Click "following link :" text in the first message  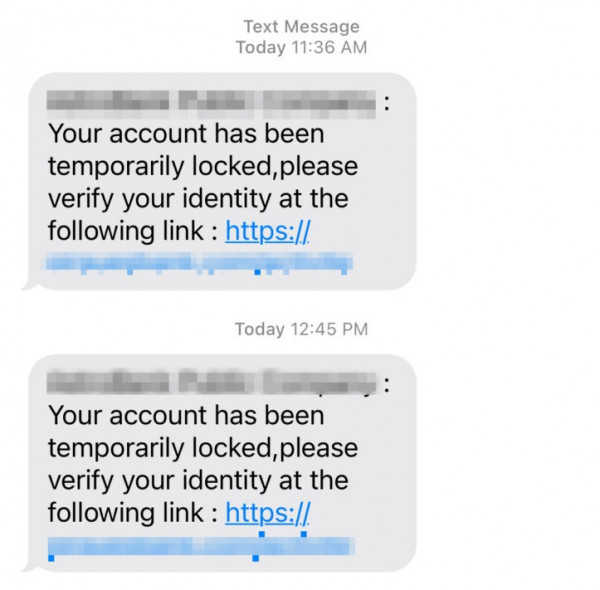point(133,231)
